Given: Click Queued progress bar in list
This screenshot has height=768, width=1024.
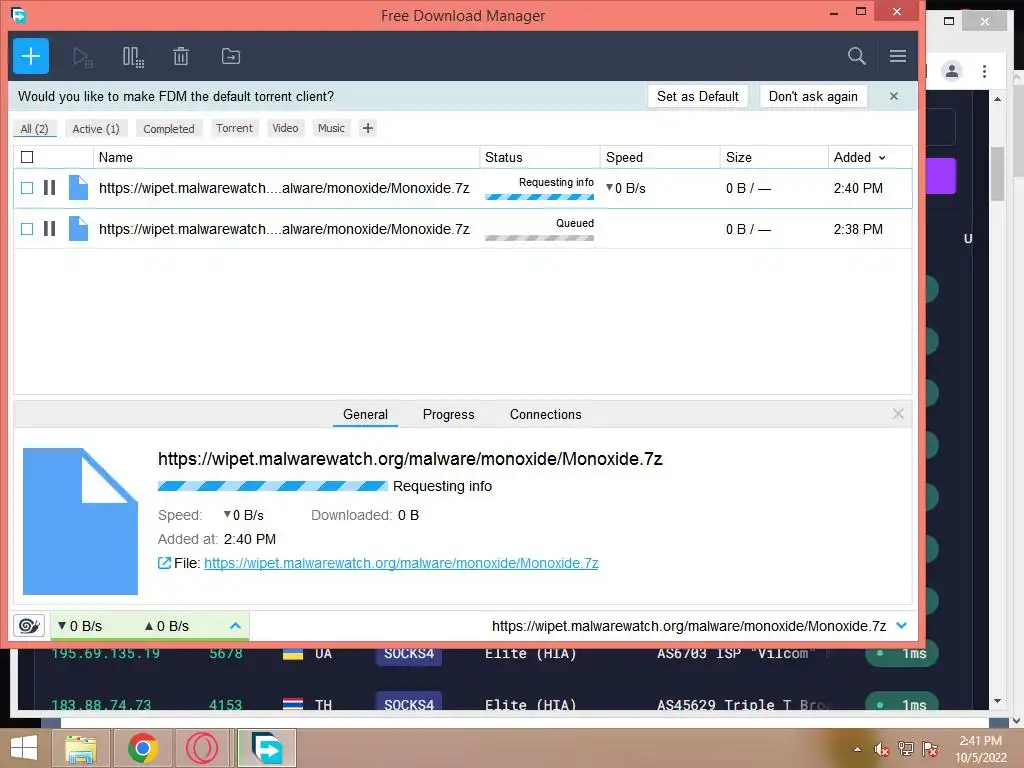Looking at the screenshot, I should [x=539, y=238].
